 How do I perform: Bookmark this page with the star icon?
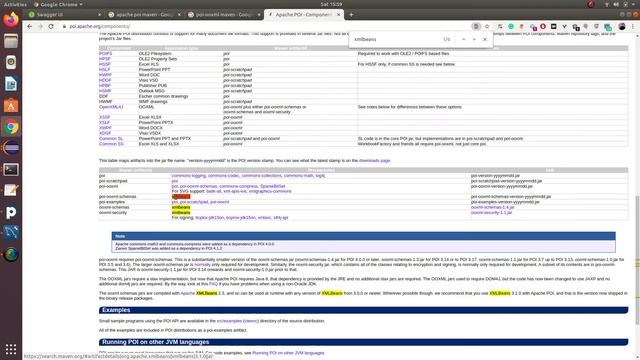click(x=487, y=26)
